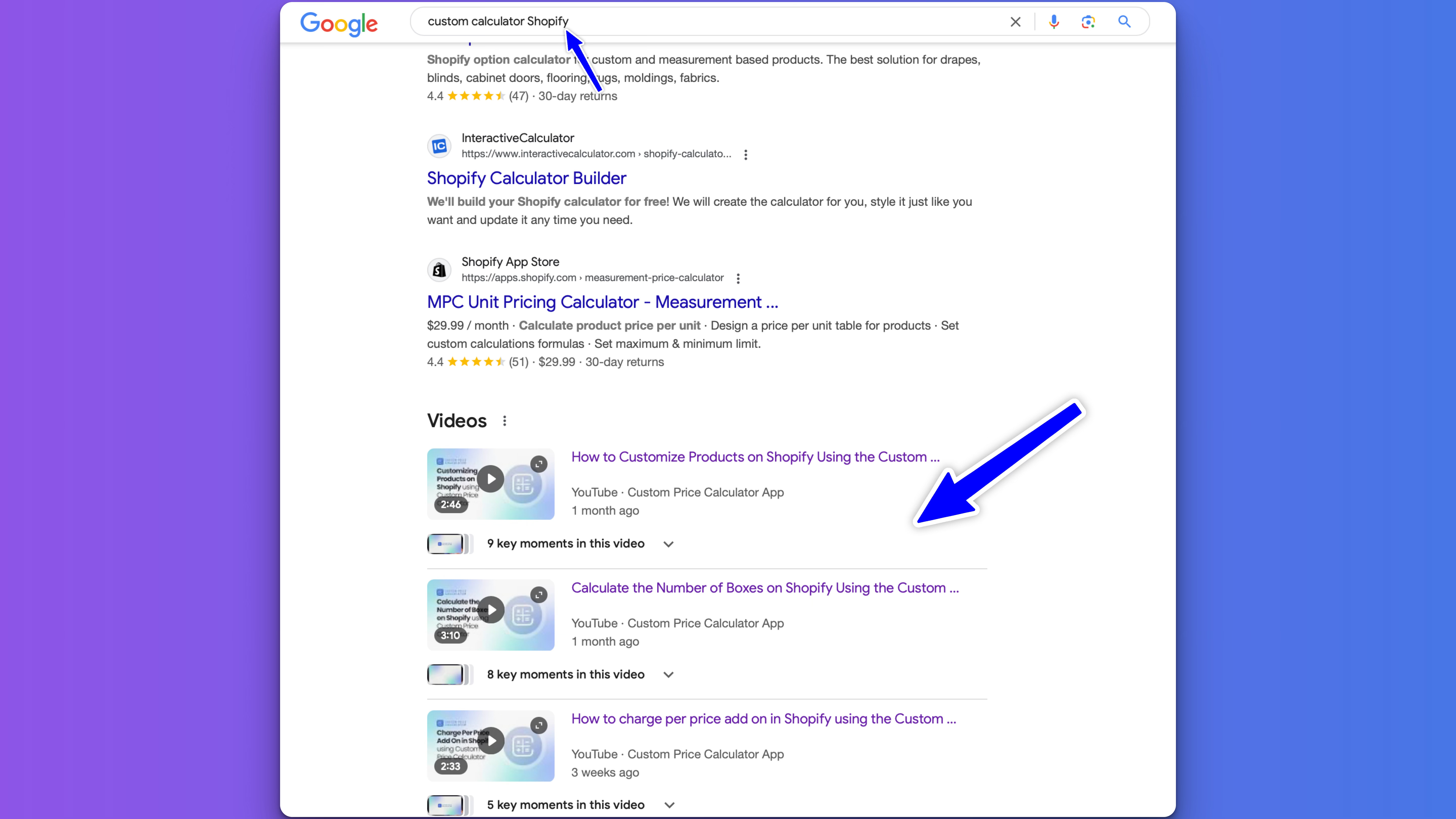1456x819 pixels.
Task: Expand preview on Charge Per Price thumbnail
Action: [x=539, y=726]
